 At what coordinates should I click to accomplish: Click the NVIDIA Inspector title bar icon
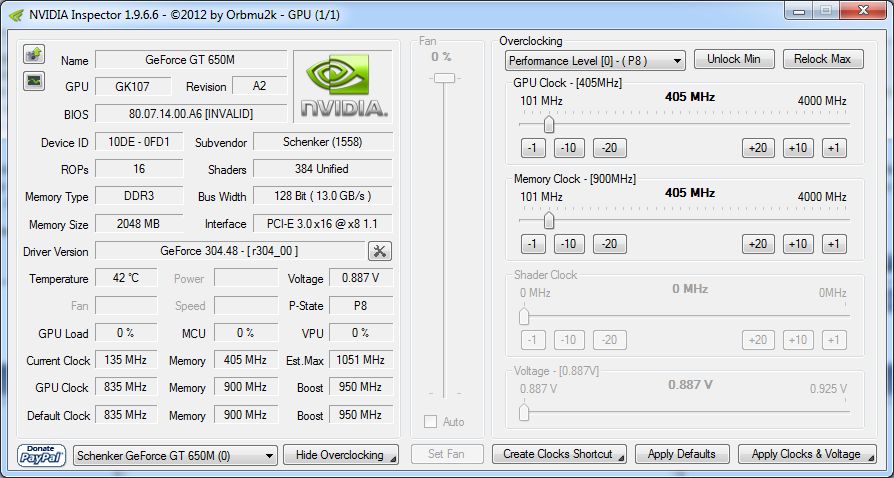(x=17, y=14)
